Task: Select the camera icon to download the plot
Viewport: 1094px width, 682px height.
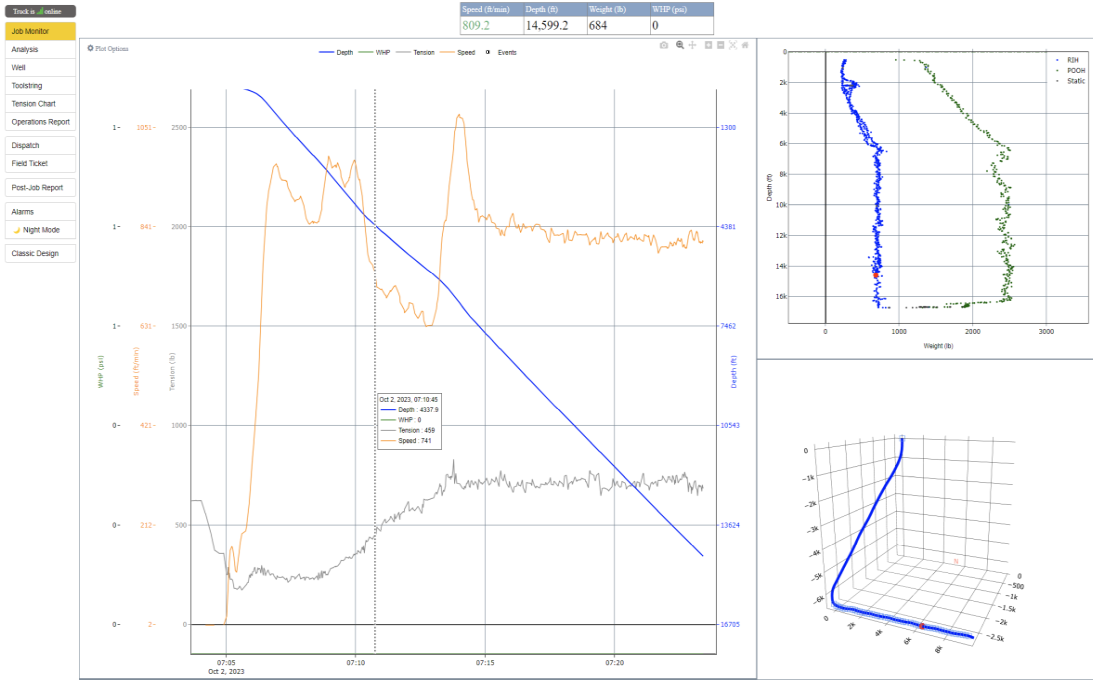Action: pyautogui.click(x=664, y=45)
